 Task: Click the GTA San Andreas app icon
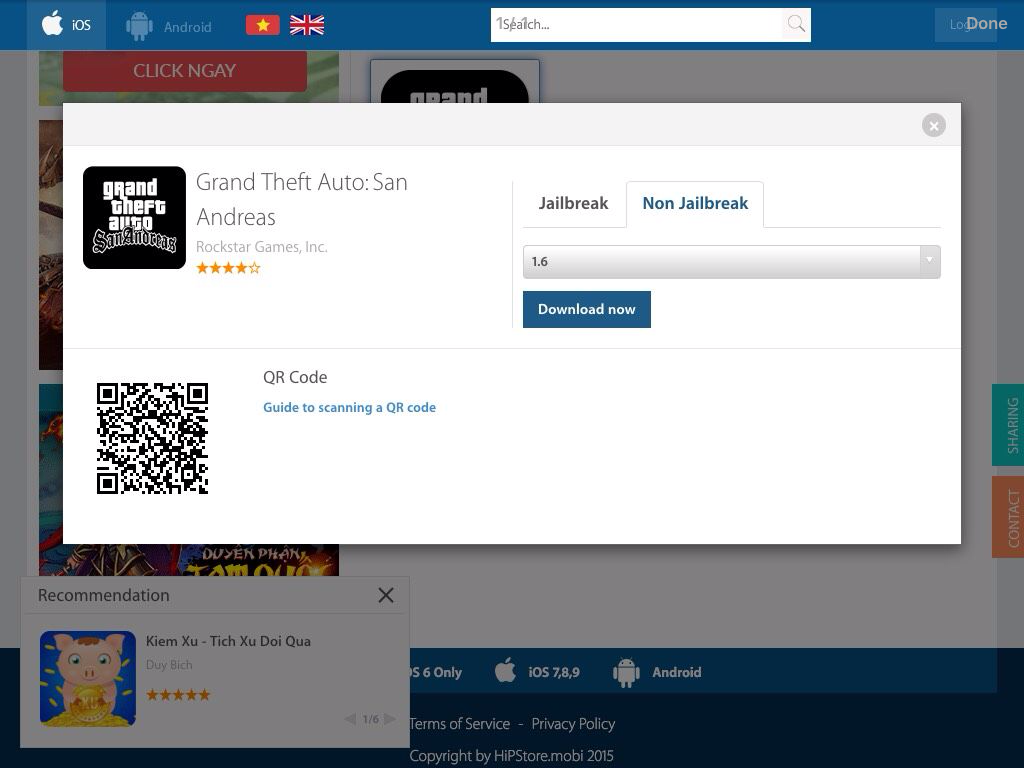point(135,217)
